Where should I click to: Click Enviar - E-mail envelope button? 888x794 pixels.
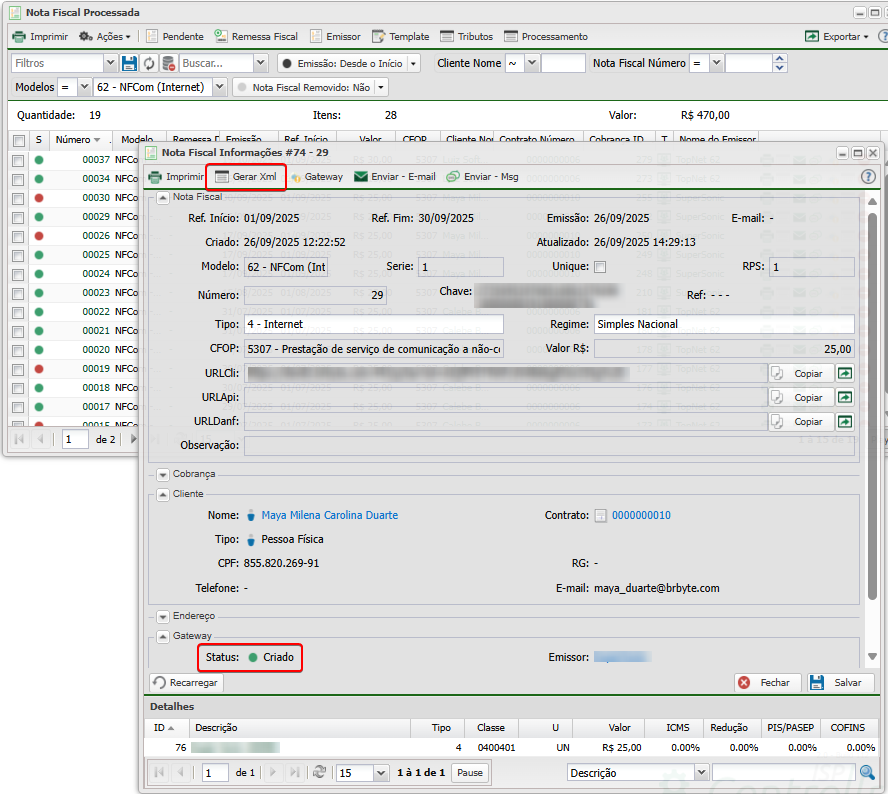click(395, 177)
